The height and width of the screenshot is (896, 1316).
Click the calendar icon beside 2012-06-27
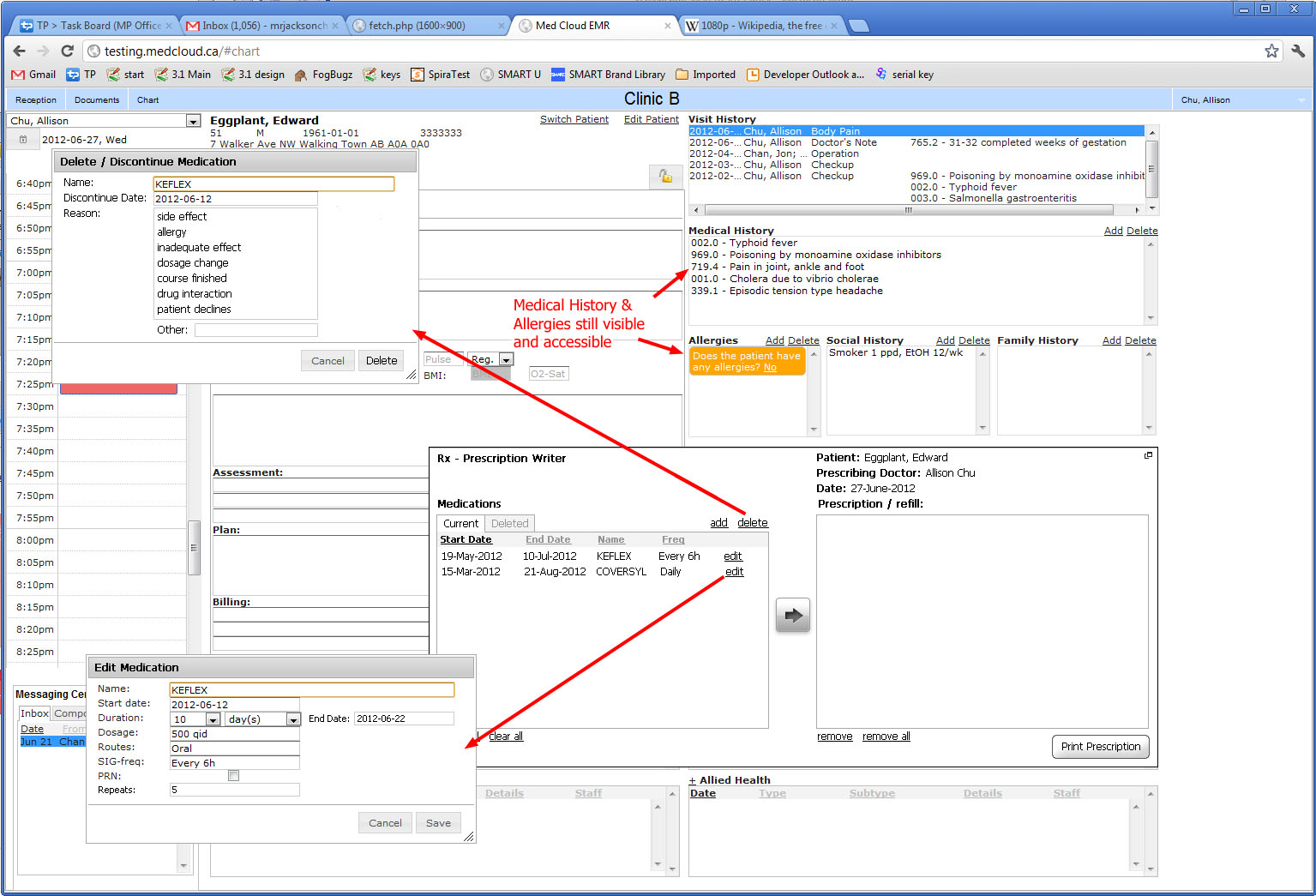point(23,140)
